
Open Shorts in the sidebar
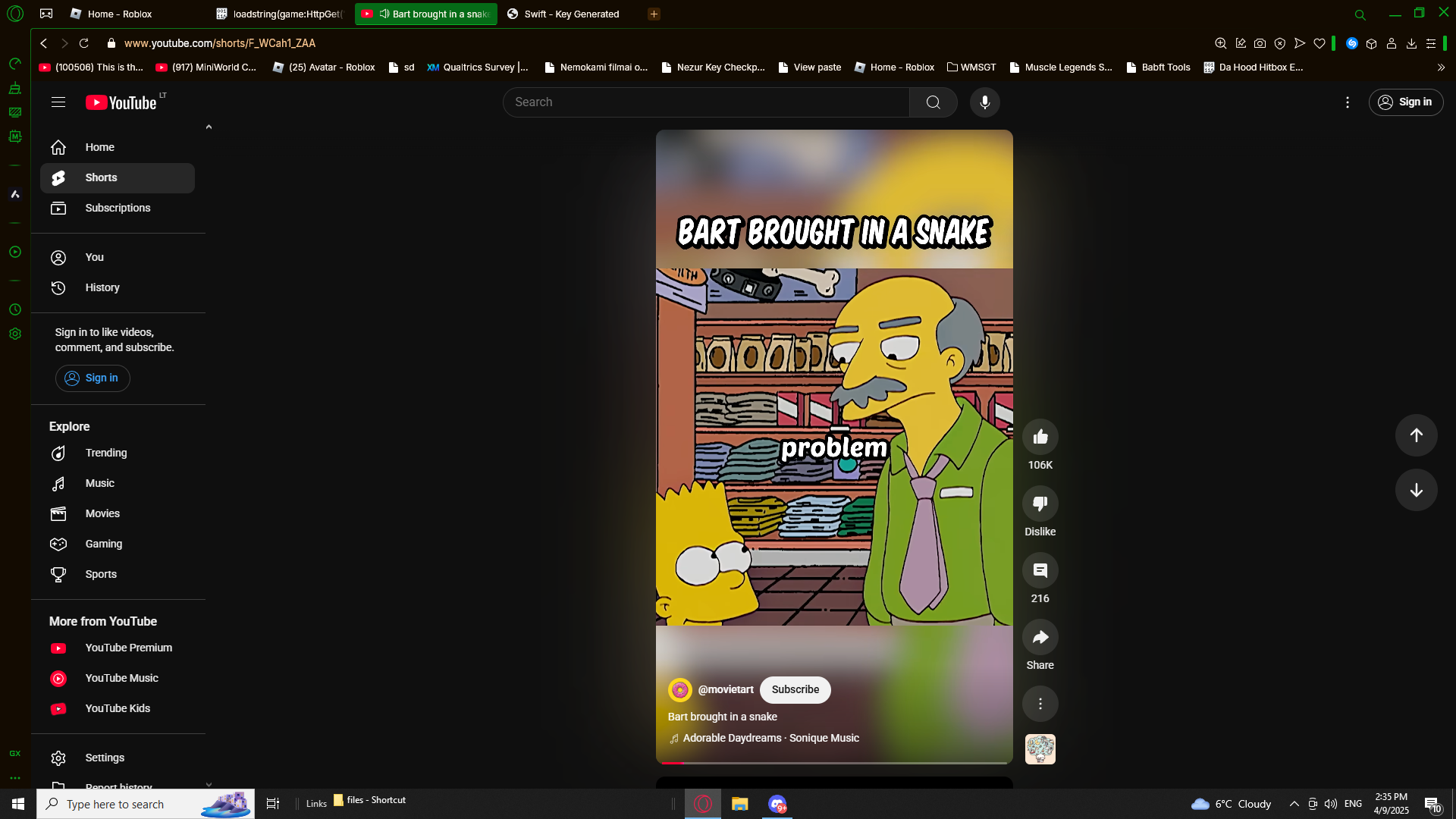pos(118,177)
